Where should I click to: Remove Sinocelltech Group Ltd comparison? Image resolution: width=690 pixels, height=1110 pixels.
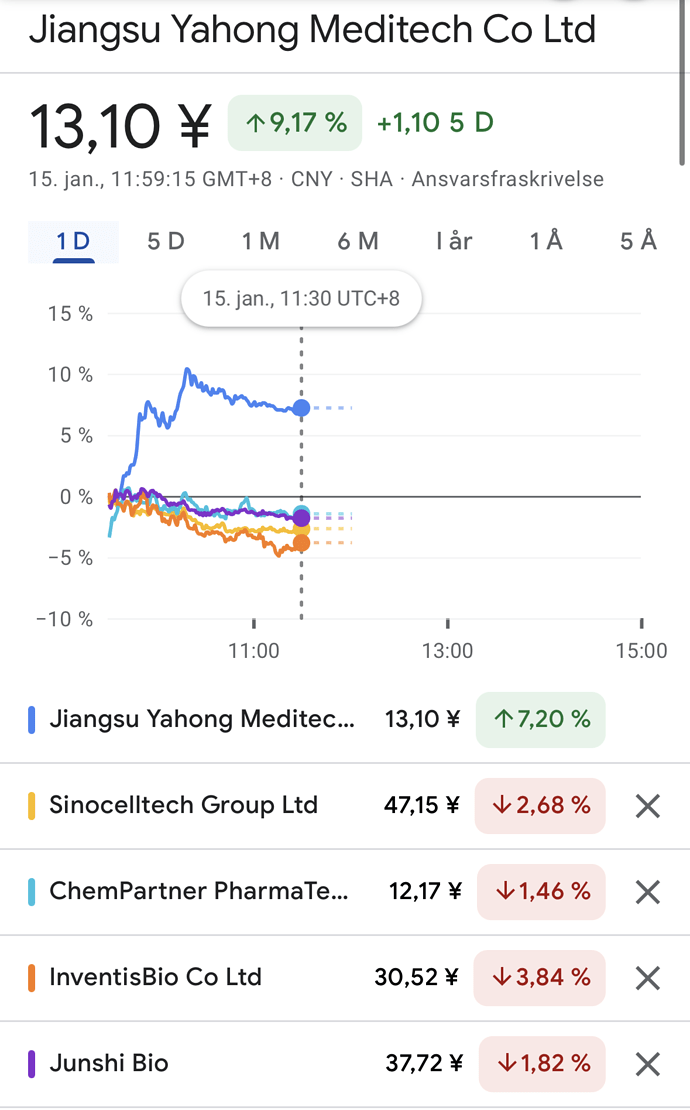tap(648, 806)
